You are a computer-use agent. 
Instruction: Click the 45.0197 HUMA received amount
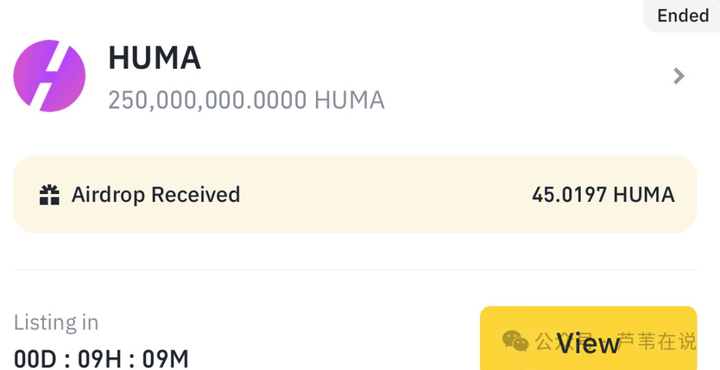point(603,195)
